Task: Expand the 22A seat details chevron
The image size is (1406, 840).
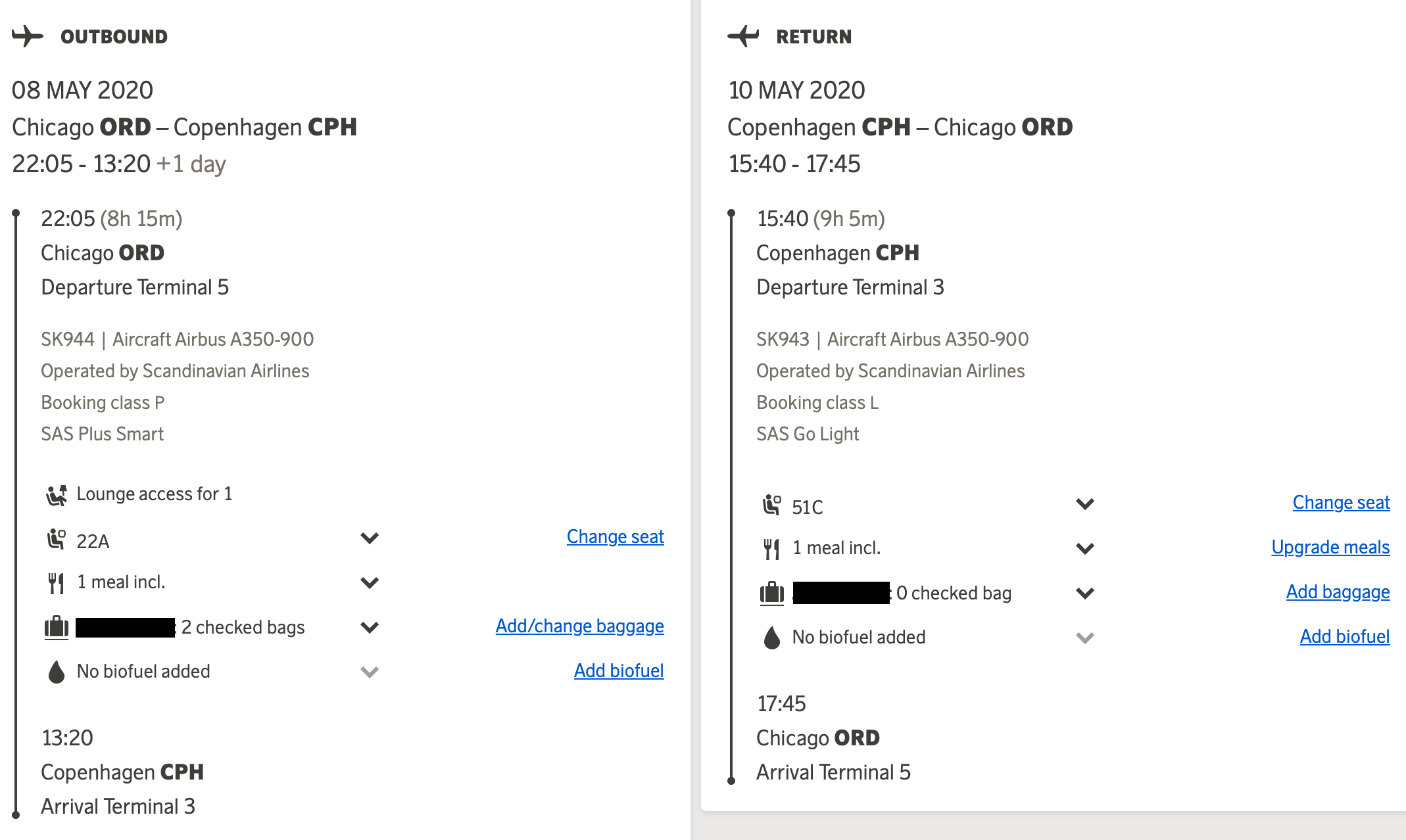Action: [370, 538]
